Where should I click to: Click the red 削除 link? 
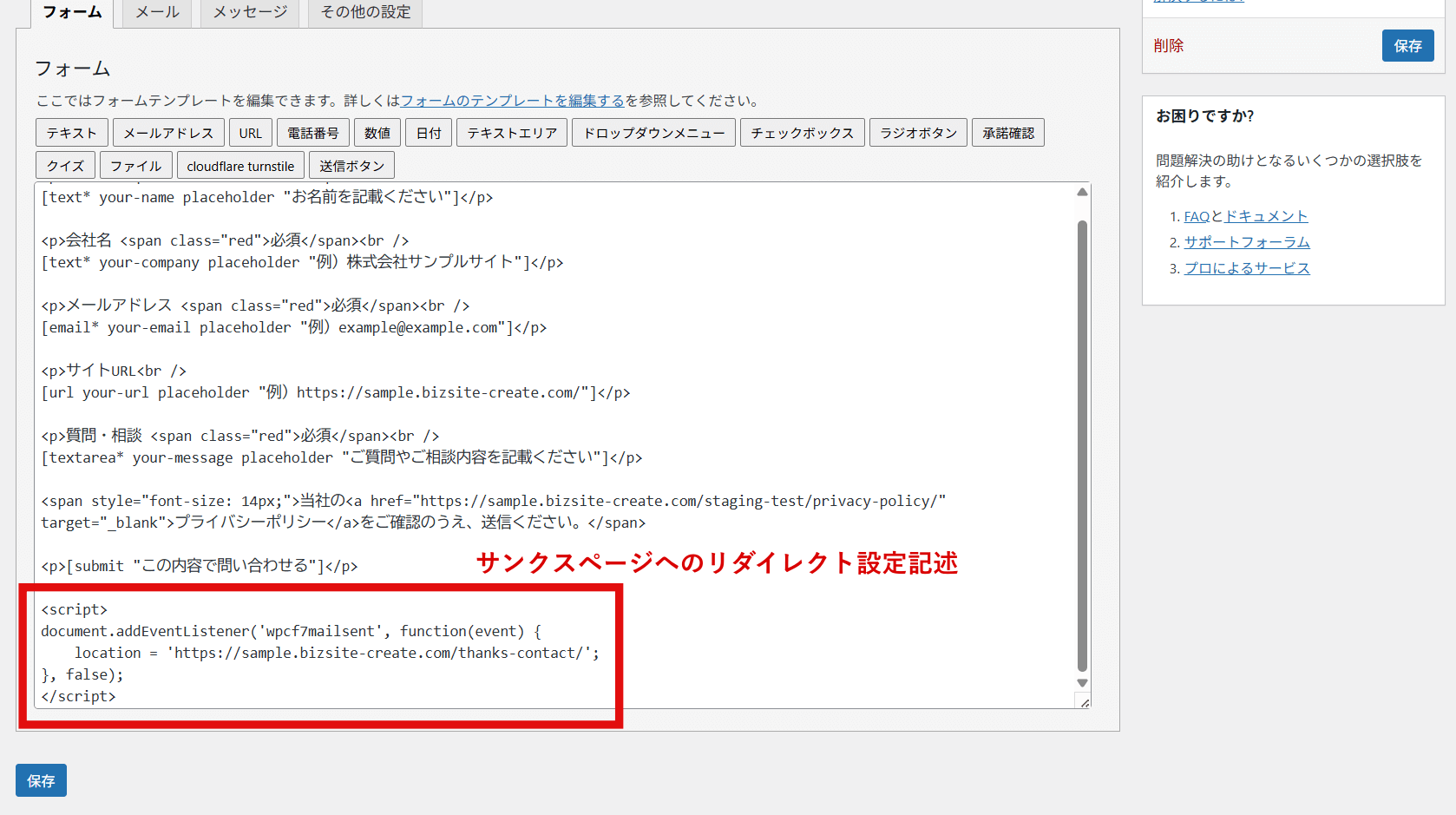(1168, 46)
